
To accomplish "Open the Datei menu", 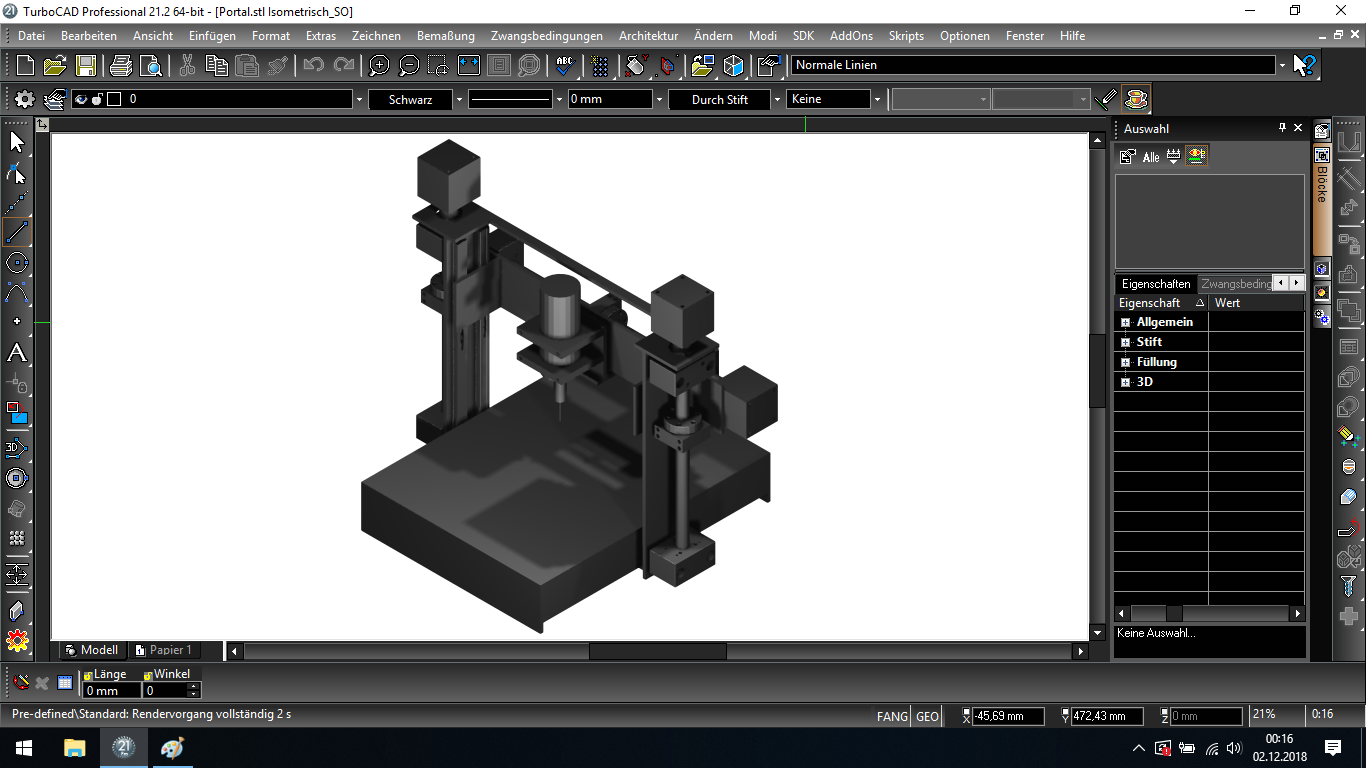I will click(x=31, y=35).
